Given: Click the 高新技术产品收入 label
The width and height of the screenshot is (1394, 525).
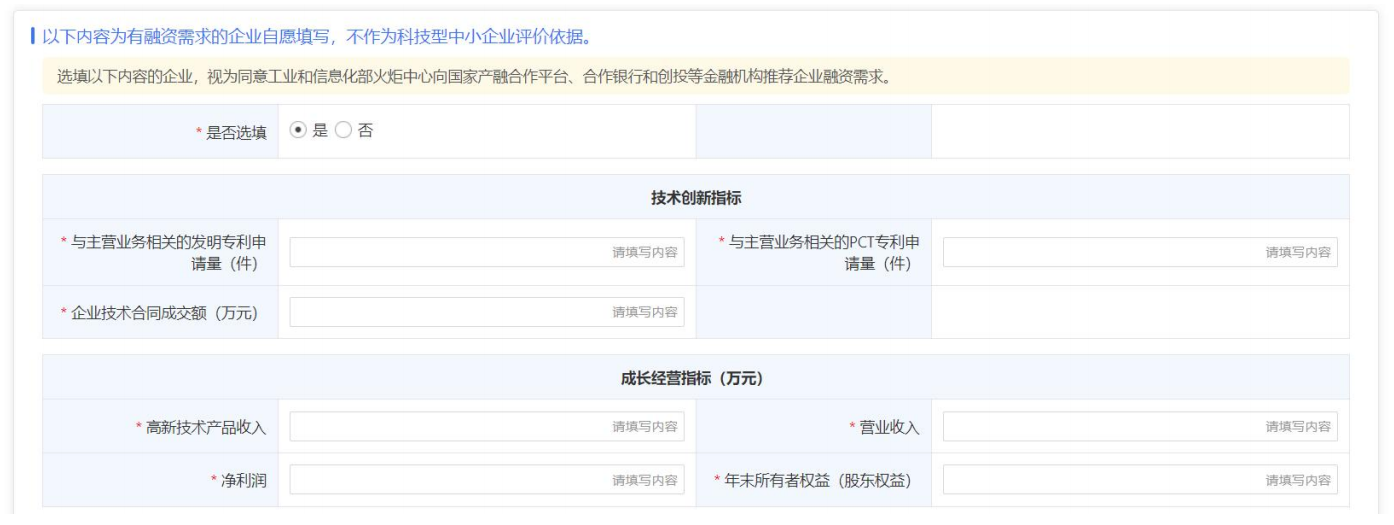Looking at the screenshot, I should tap(205, 428).
